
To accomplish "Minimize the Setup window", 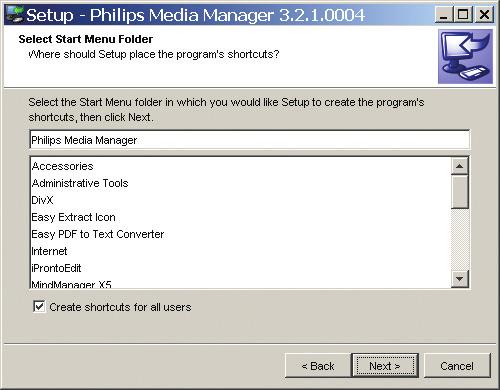I will pos(444,15).
